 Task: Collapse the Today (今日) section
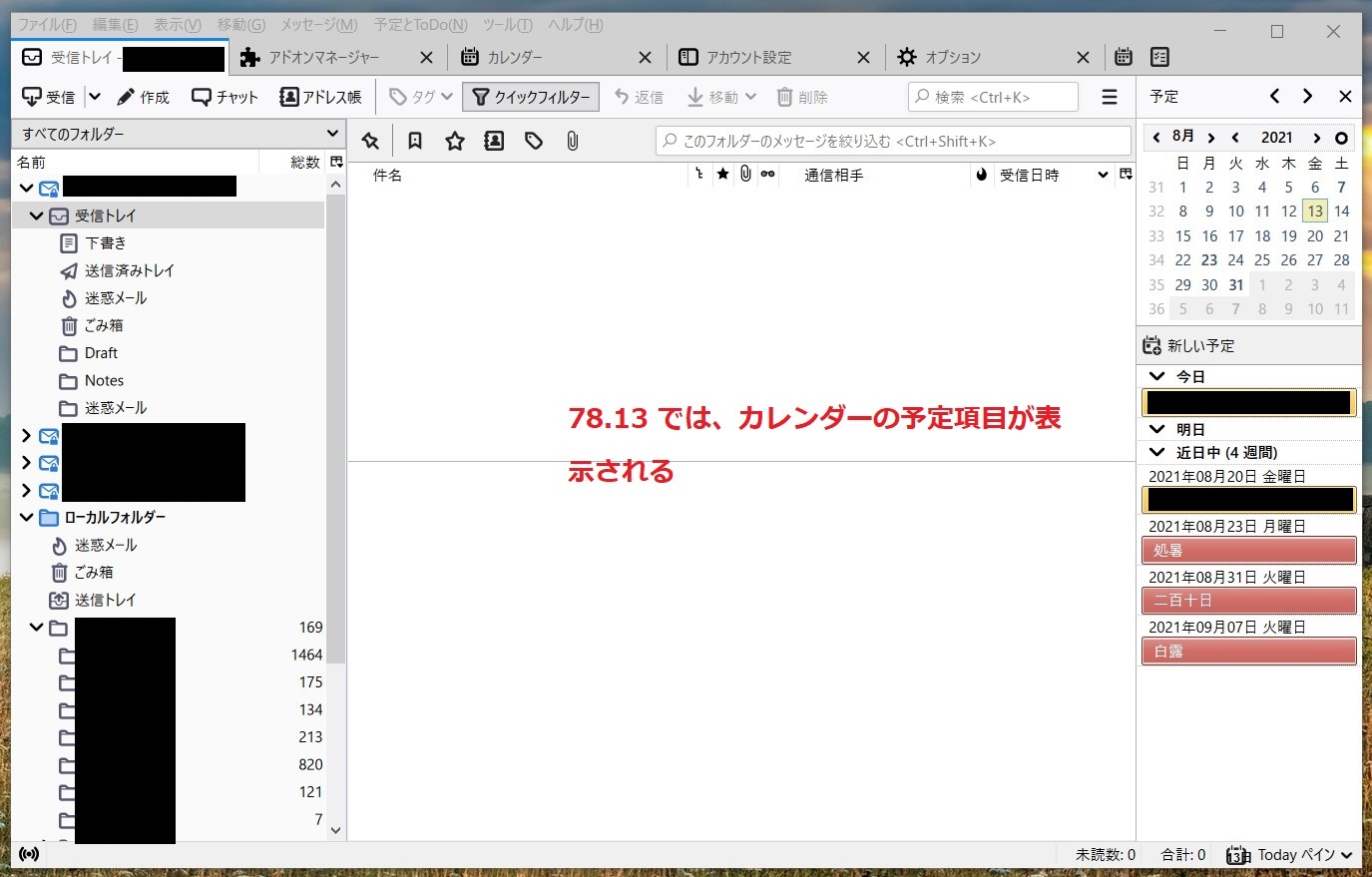(1157, 376)
